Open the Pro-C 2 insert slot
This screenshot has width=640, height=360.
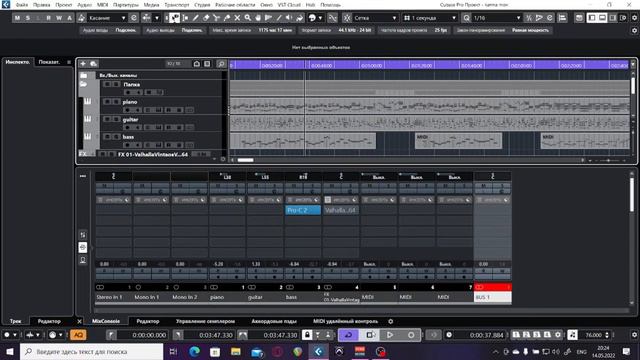tap(302, 210)
